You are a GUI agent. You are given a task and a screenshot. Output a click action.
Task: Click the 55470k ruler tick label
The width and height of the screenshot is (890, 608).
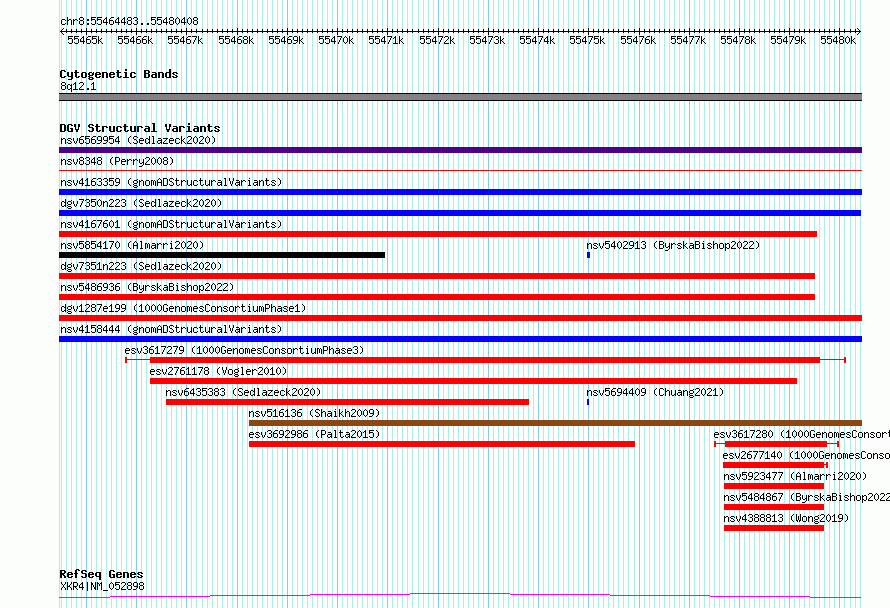(336, 40)
